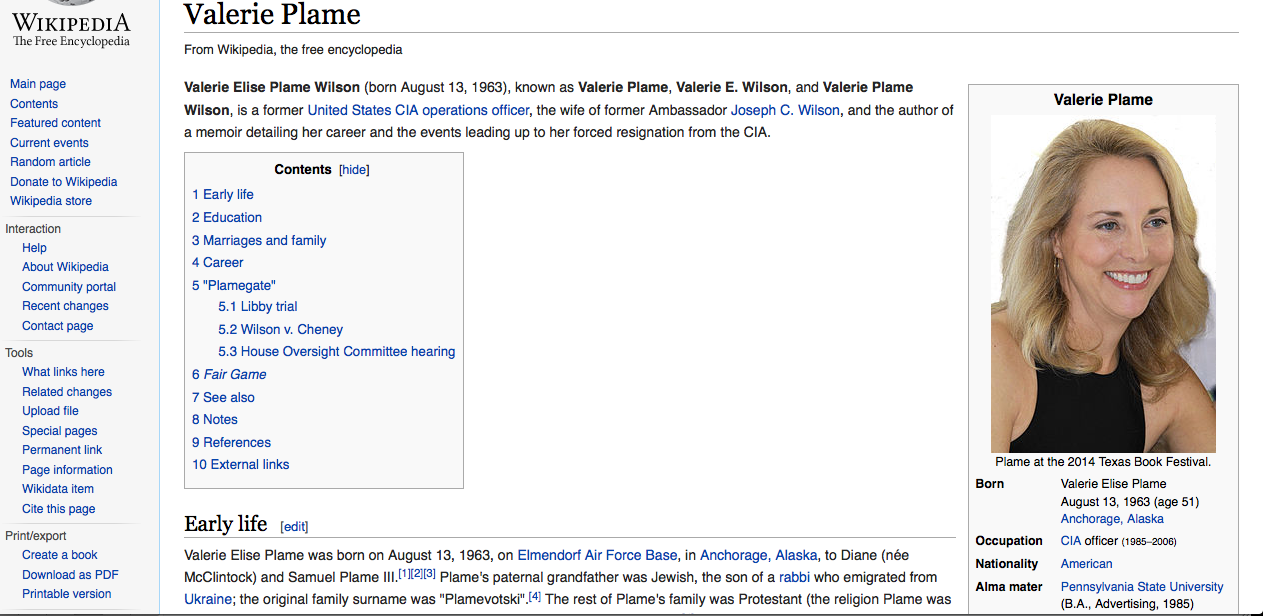Open Donate to Wikipedia link
The width and height of the screenshot is (1263, 616).
64,182
